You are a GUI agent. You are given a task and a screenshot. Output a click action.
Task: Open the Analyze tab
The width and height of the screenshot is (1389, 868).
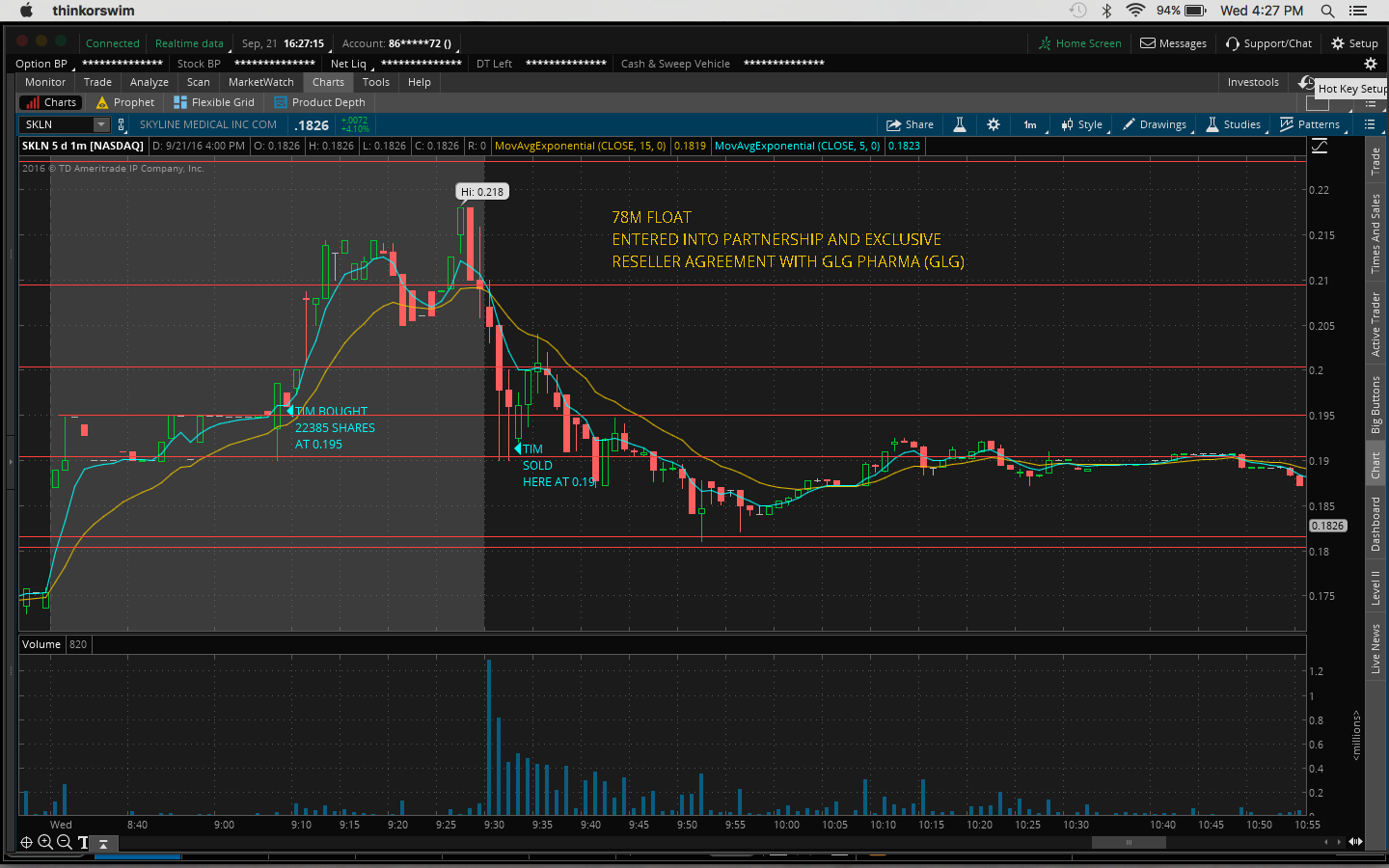(150, 82)
